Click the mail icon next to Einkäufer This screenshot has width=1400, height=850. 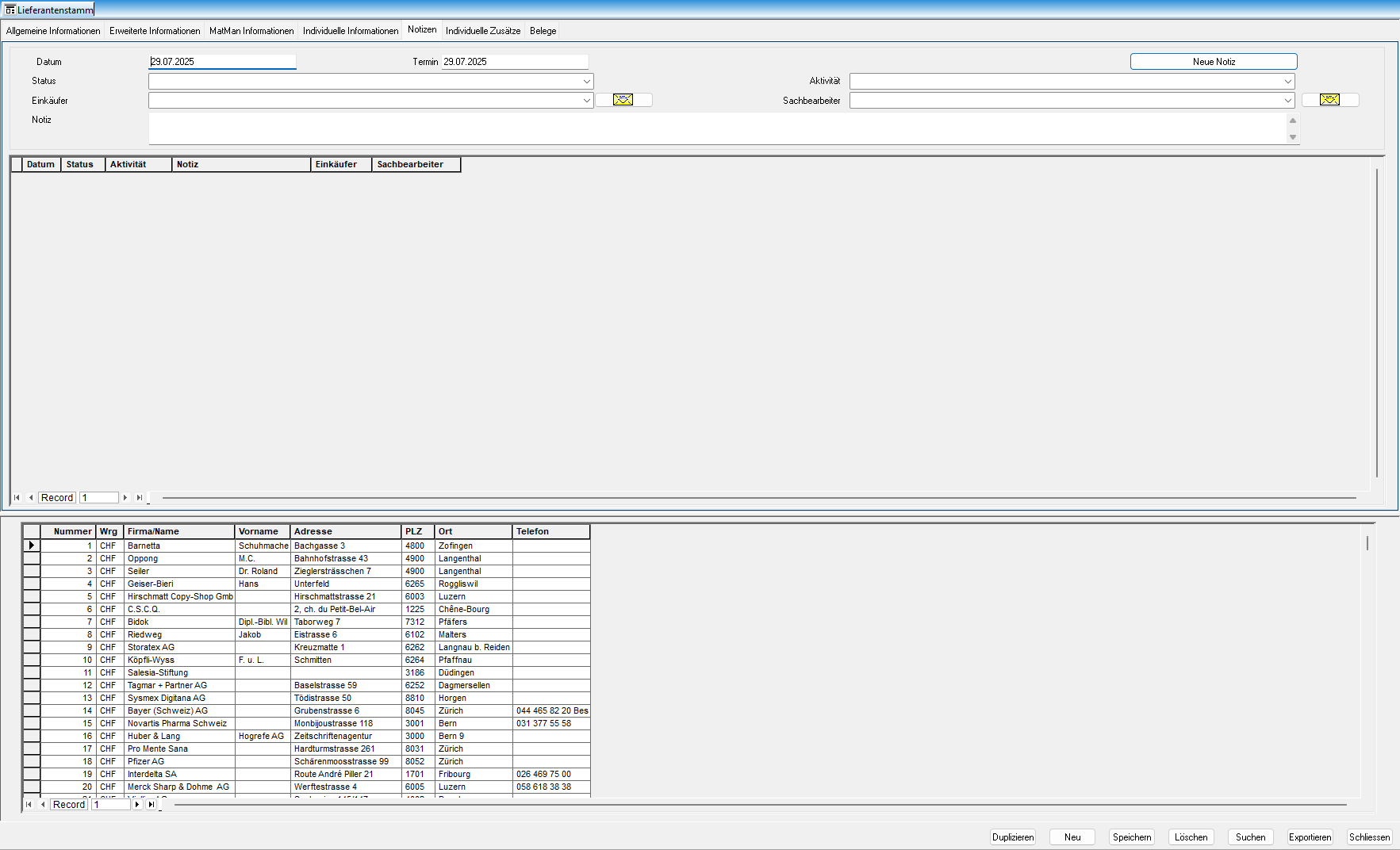click(623, 100)
